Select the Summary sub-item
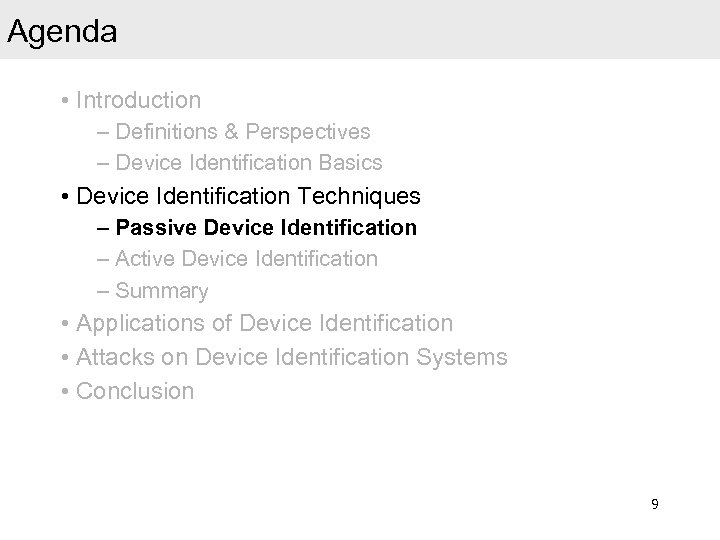The image size is (720, 540). pos(162,291)
